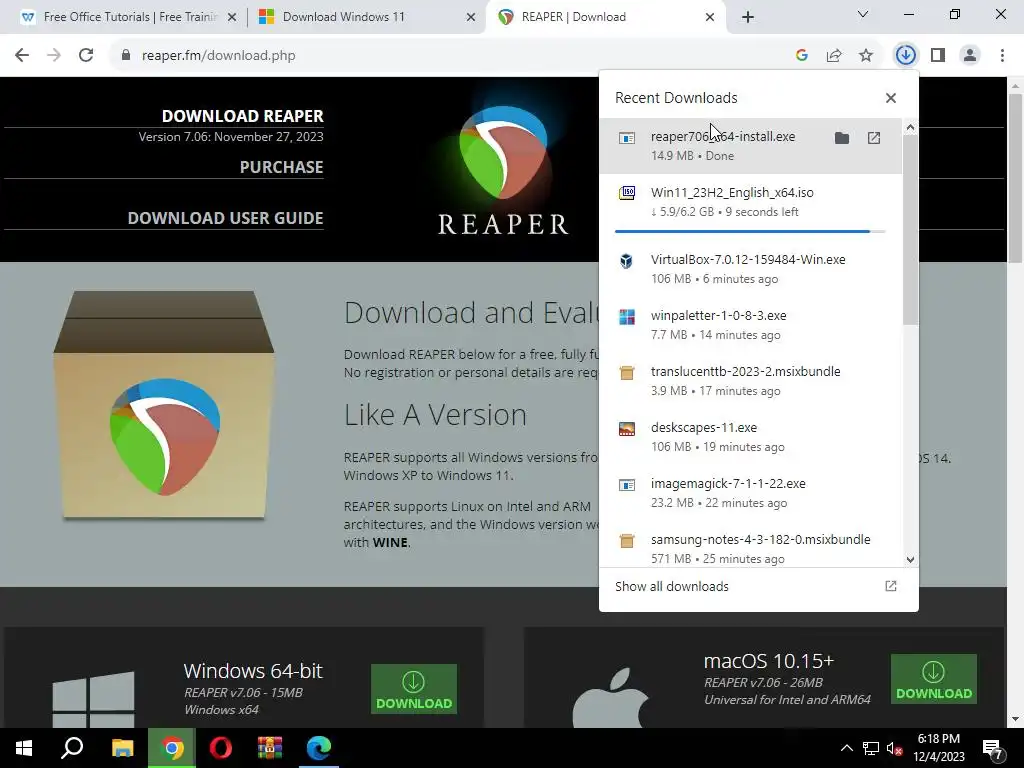
Task: Click the muted volume tray icon
Action: [x=894, y=748]
